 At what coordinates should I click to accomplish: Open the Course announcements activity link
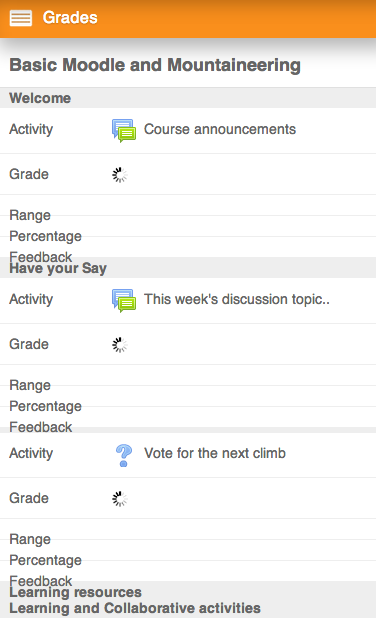pyautogui.click(x=220, y=129)
